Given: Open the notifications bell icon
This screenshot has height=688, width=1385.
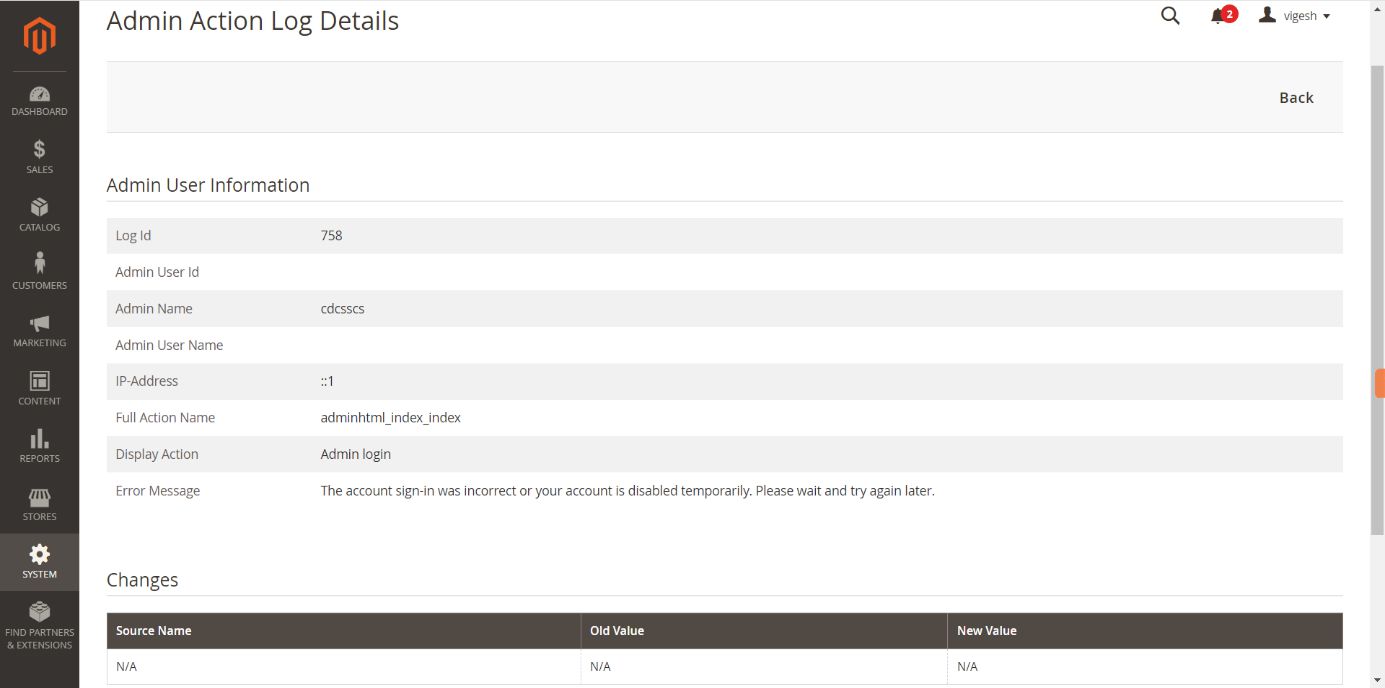Looking at the screenshot, I should coord(1219,16).
